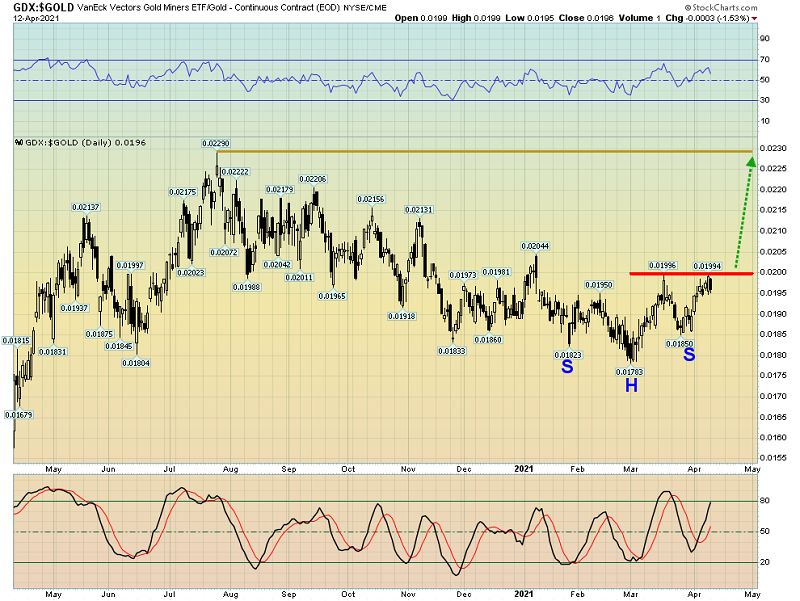Click the Open 0.0199 value in header
The height and width of the screenshot is (601, 800).
click(421, 18)
